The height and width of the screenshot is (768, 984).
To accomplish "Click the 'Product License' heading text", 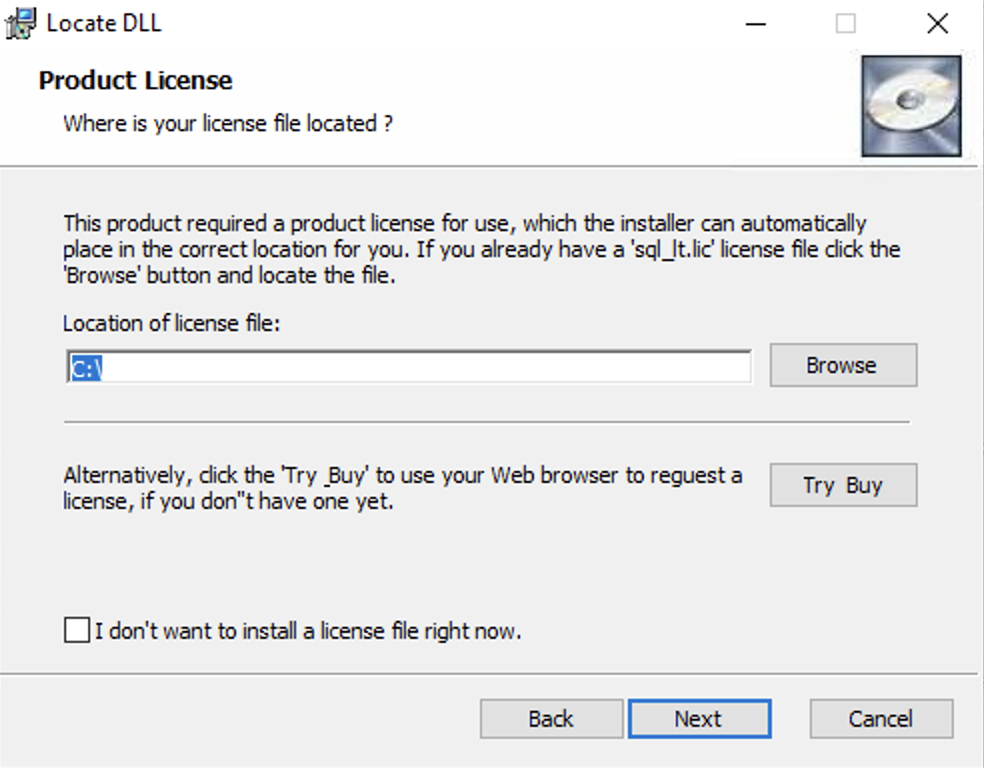I will [x=134, y=80].
